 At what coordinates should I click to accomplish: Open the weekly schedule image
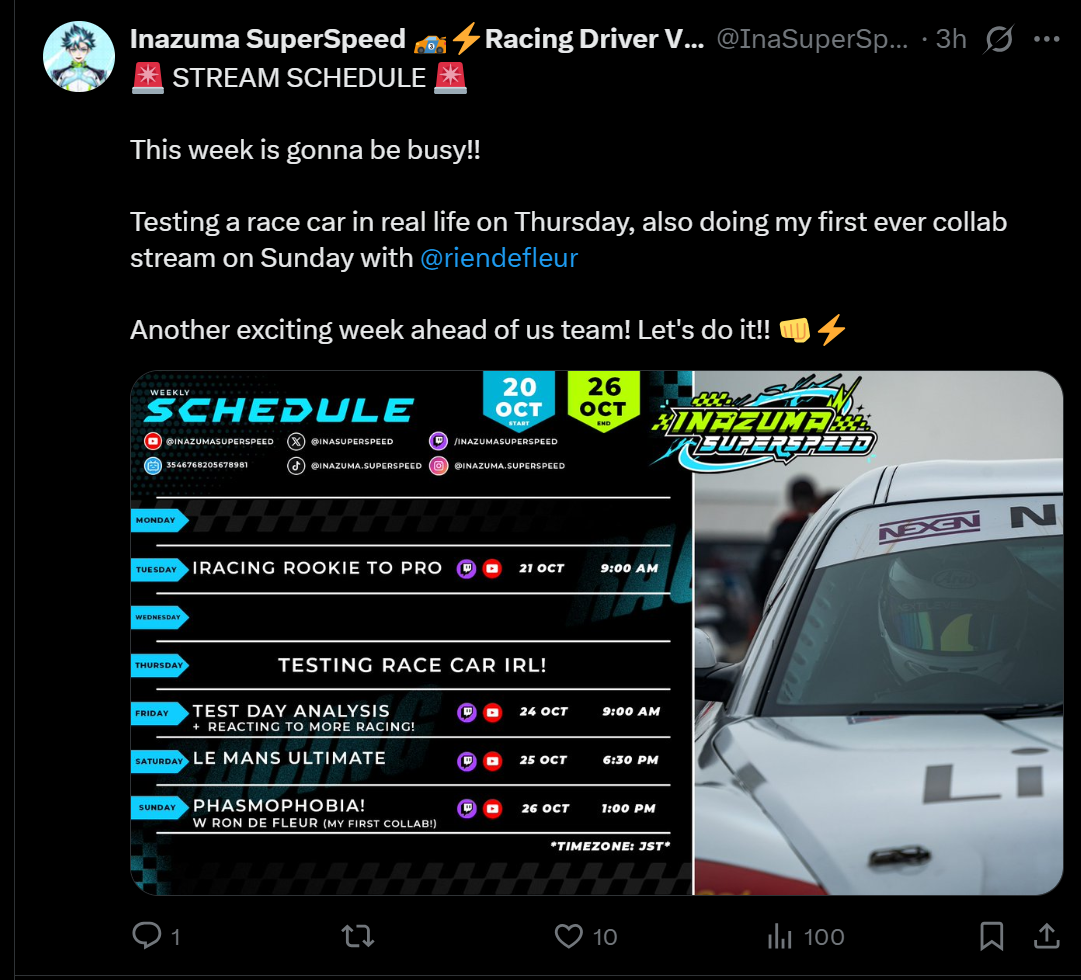[412, 632]
